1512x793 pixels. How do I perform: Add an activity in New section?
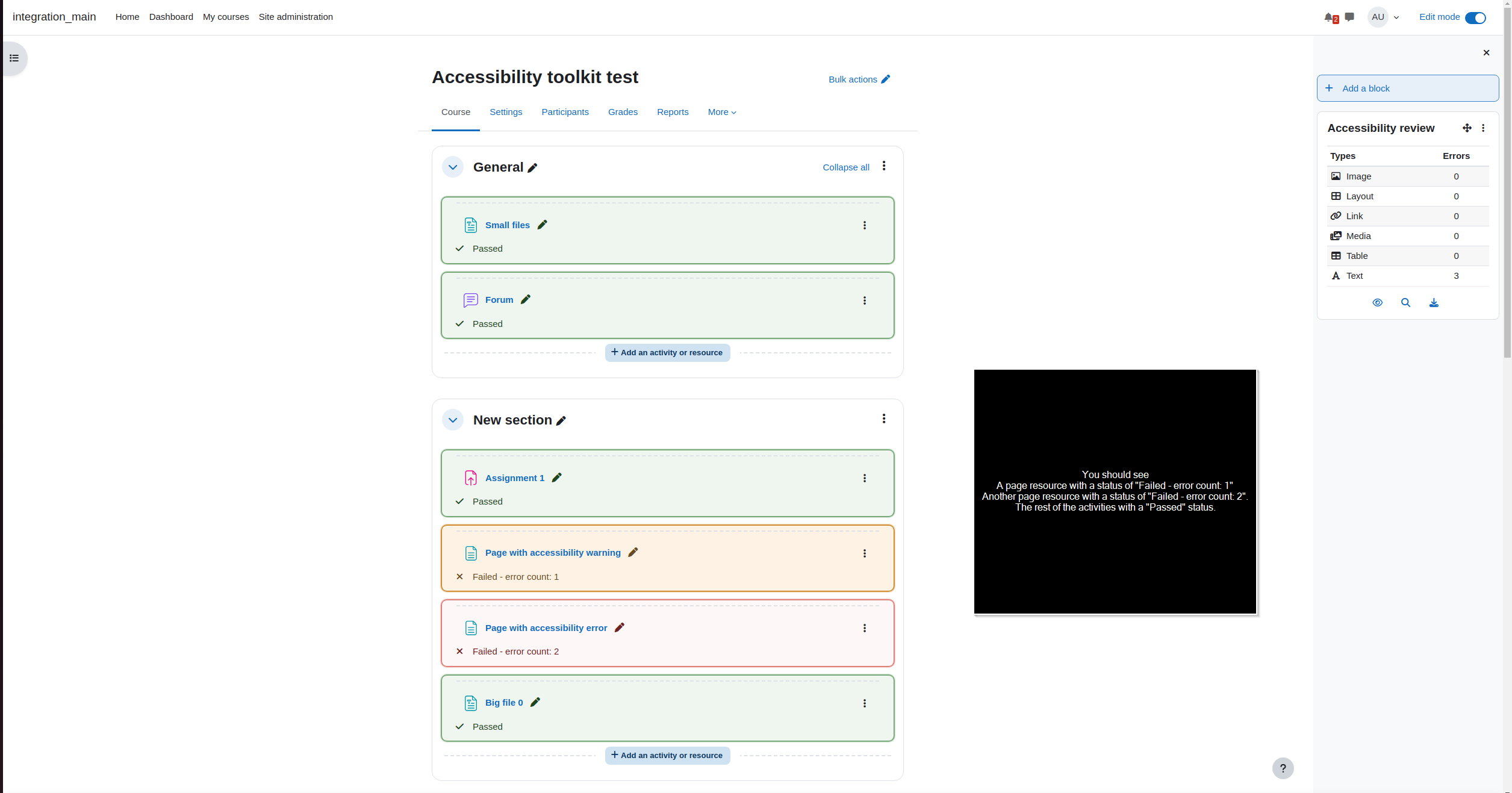pos(667,756)
